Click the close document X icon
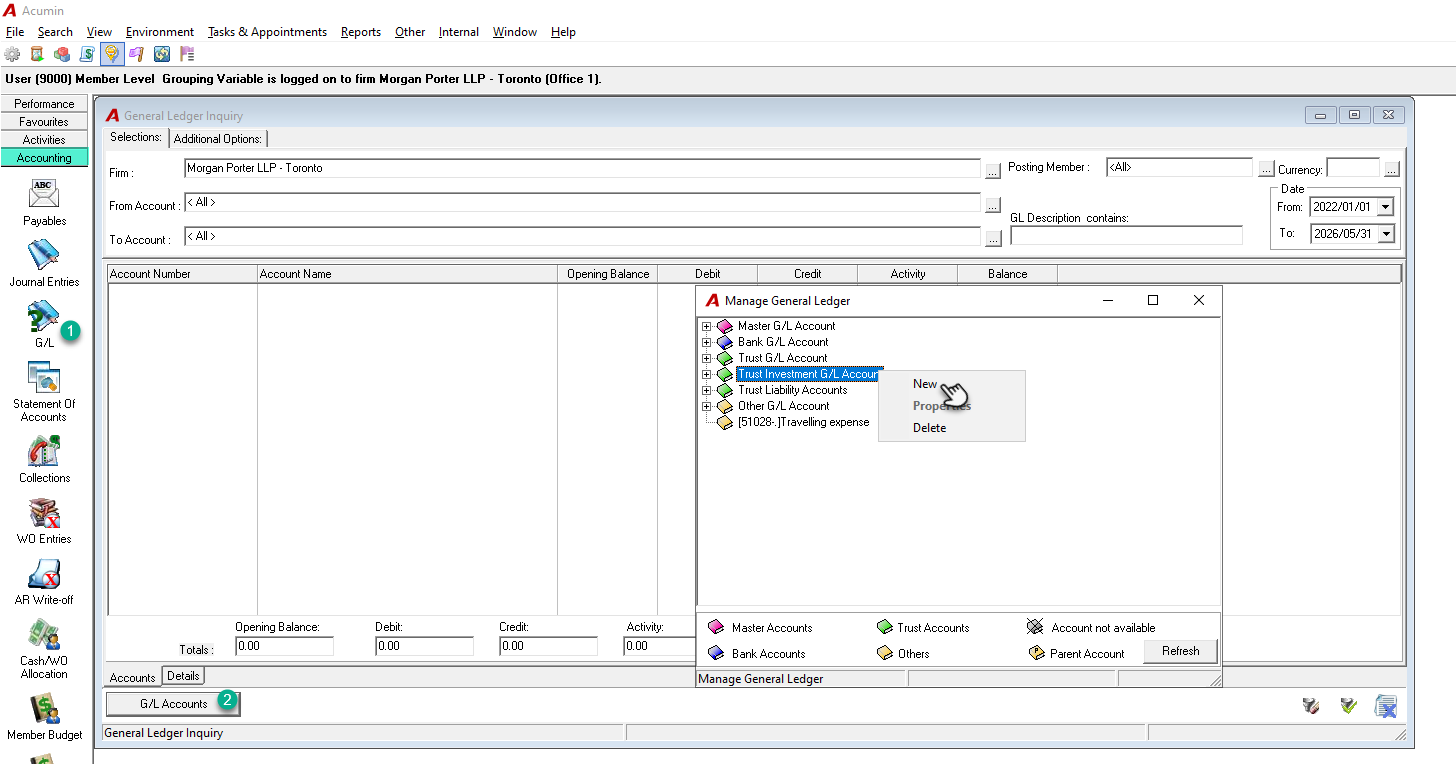Image resolution: width=1456 pixels, height=764 pixels. (x=1385, y=706)
